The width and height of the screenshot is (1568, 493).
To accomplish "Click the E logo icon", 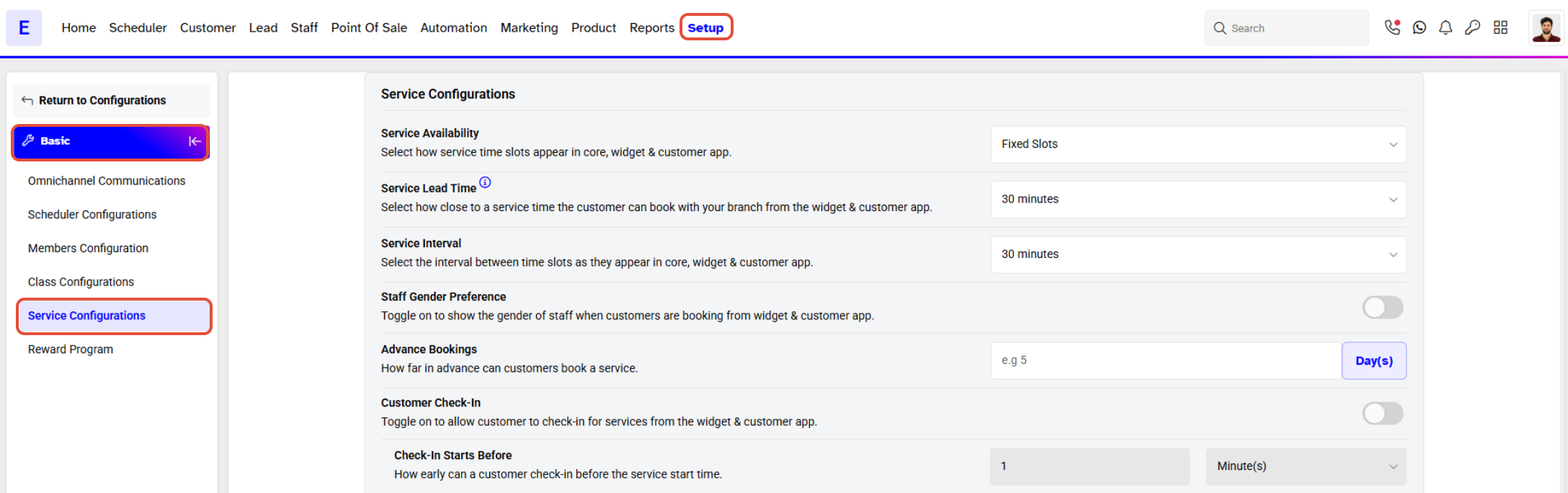I will point(24,28).
